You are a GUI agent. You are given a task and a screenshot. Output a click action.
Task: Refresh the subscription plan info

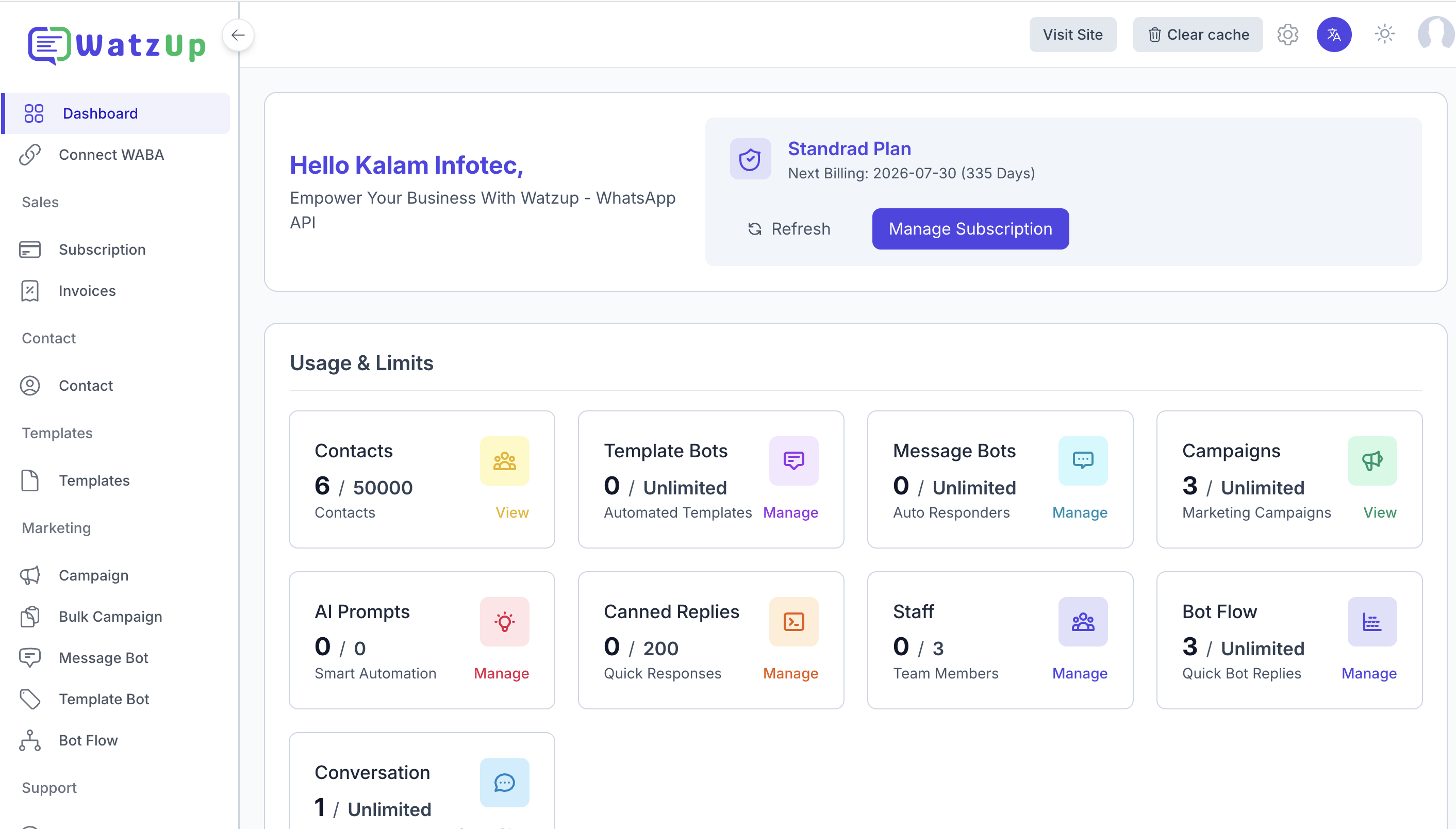(788, 229)
